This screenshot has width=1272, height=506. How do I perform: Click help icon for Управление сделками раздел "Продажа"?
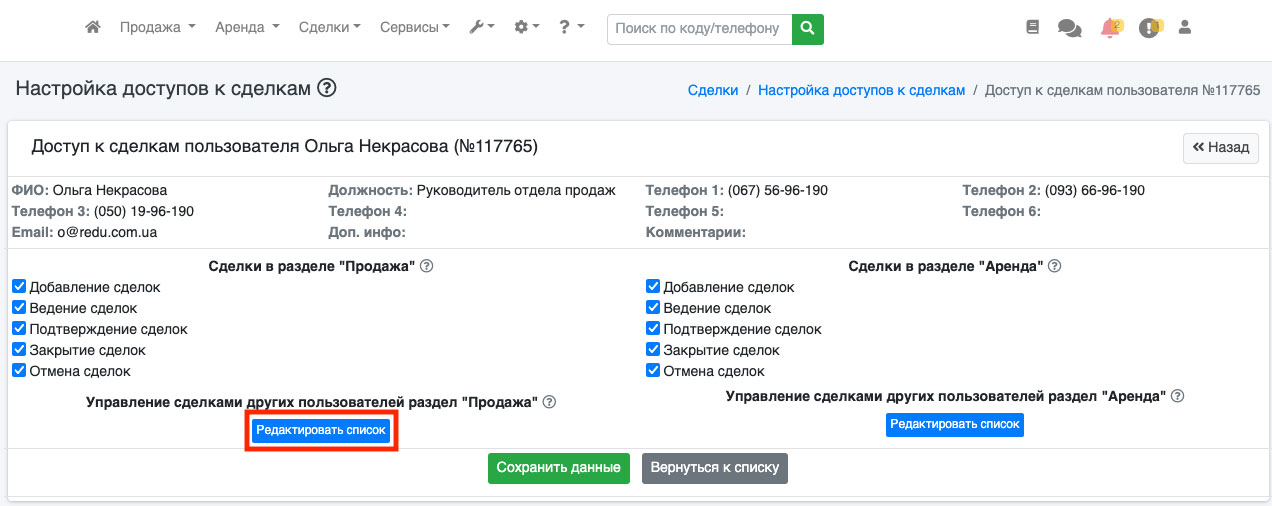tap(549, 402)
